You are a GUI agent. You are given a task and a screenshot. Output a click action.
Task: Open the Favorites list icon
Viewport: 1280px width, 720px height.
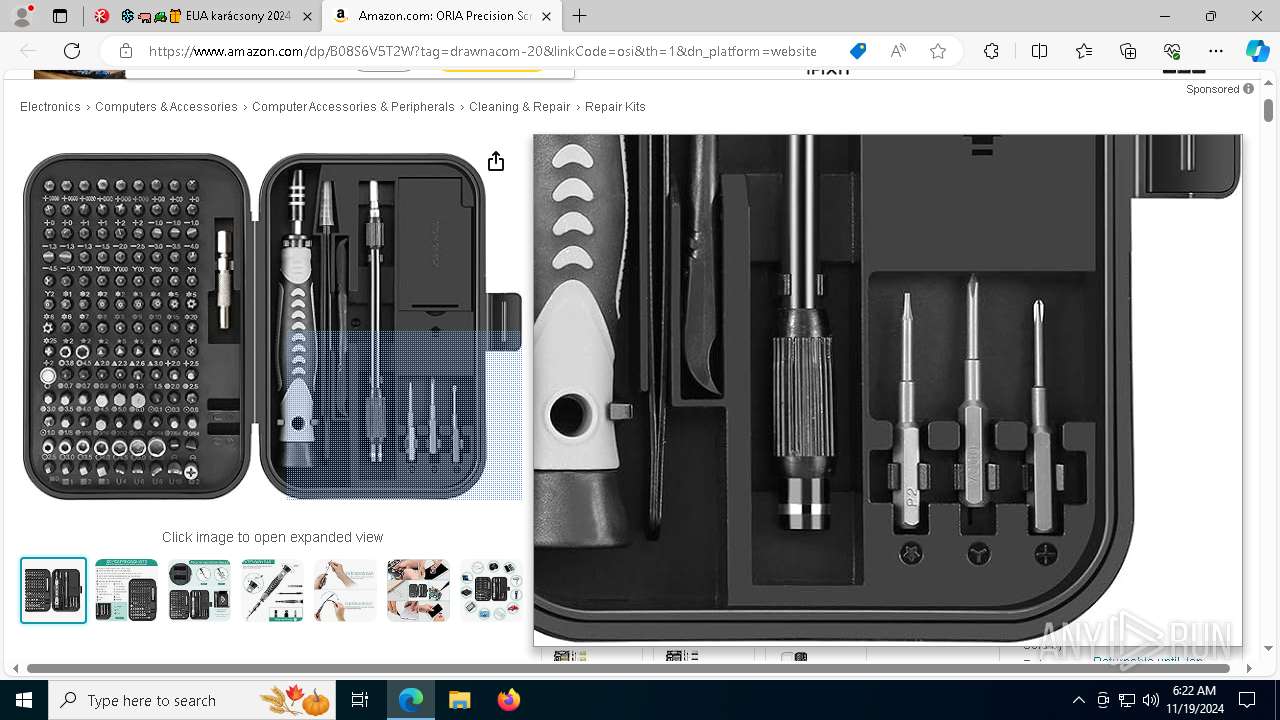pyautogui.click(x=1084, y=51)
